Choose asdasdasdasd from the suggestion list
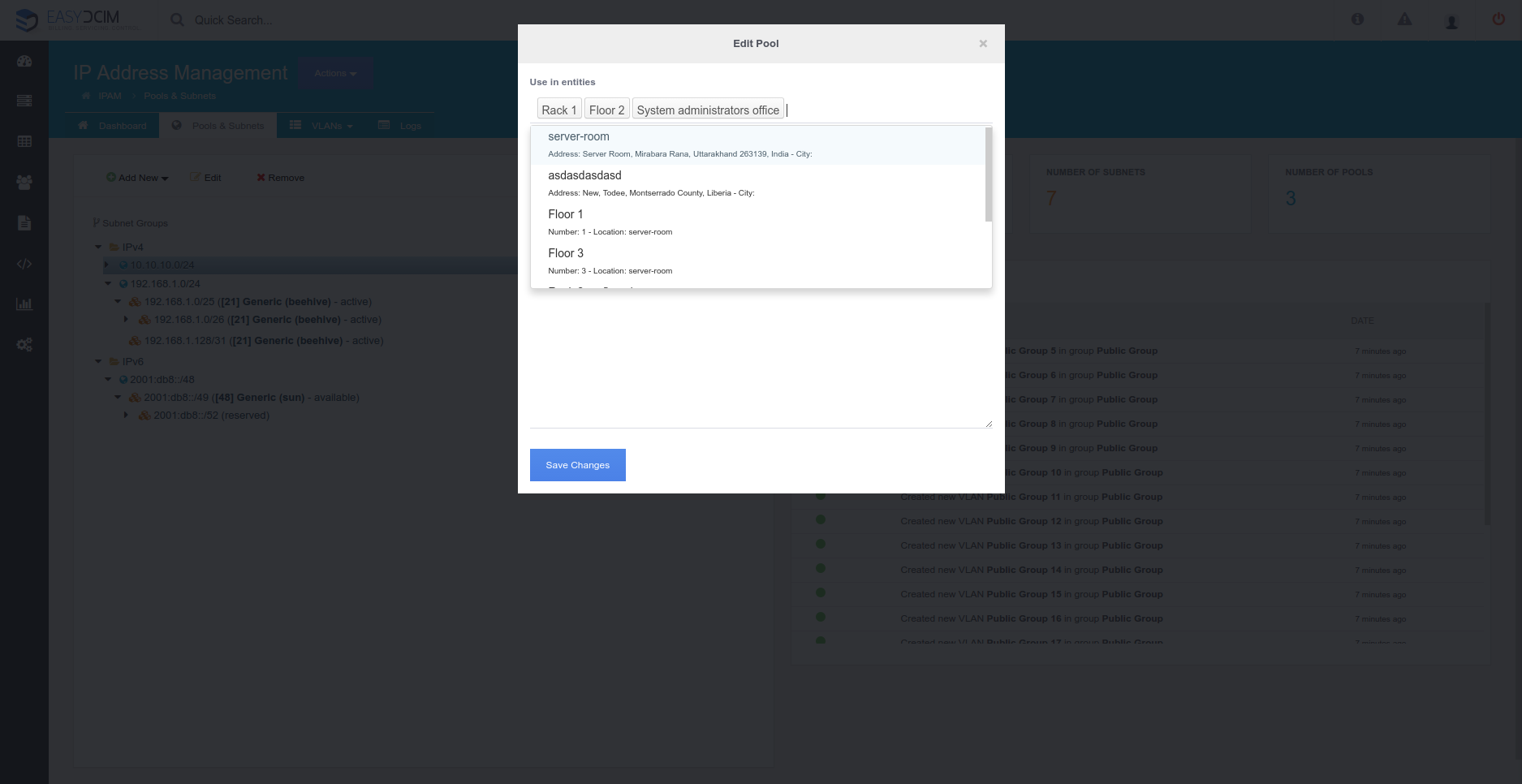This screenshot has width=1522, height=784. [x=757, y=184]
